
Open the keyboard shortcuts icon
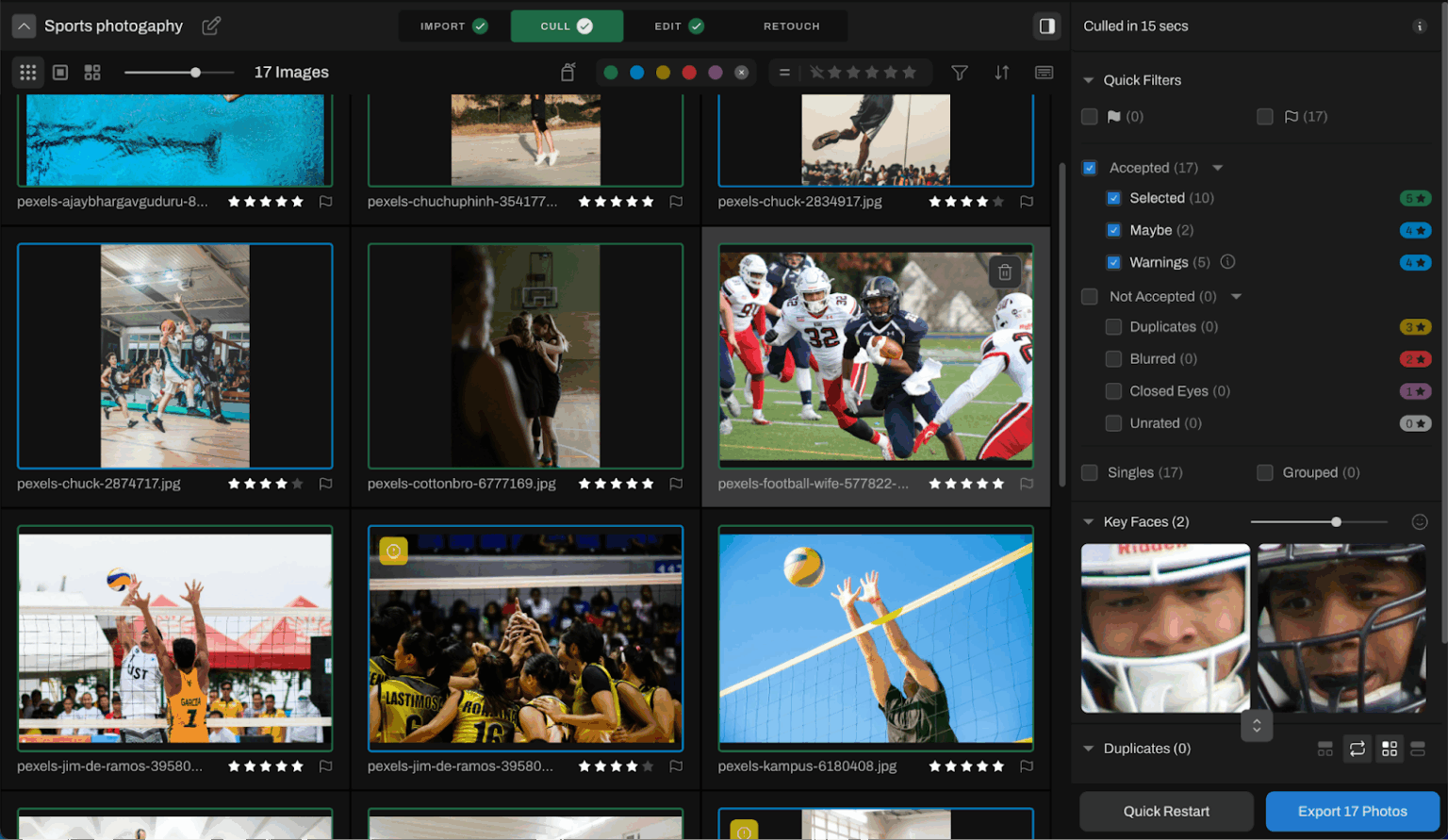tap(1044, 72)
